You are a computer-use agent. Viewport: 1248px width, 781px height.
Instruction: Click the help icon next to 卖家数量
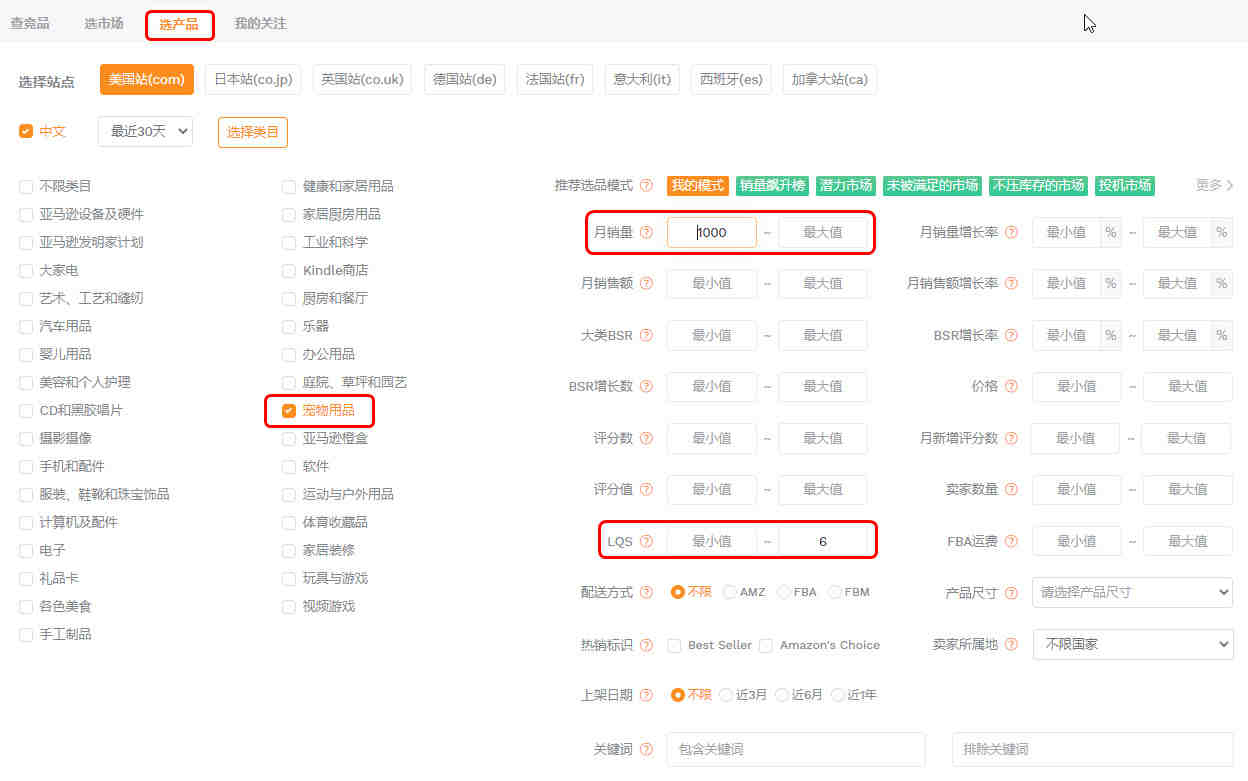click(x=1011, y=489)
